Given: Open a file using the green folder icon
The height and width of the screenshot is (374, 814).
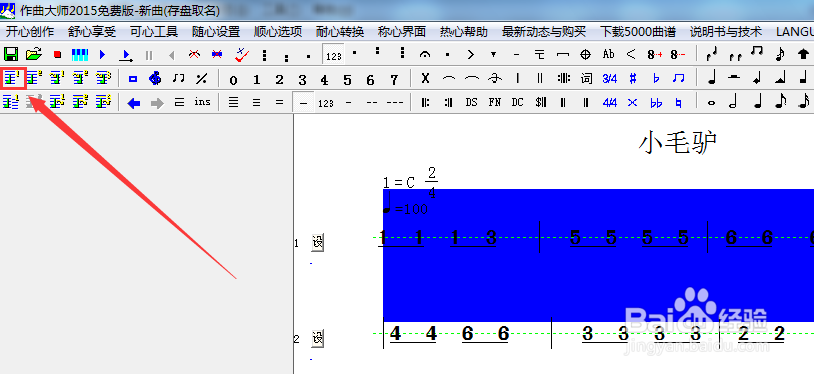Looking at the screenshot, I should click(34, 54).
